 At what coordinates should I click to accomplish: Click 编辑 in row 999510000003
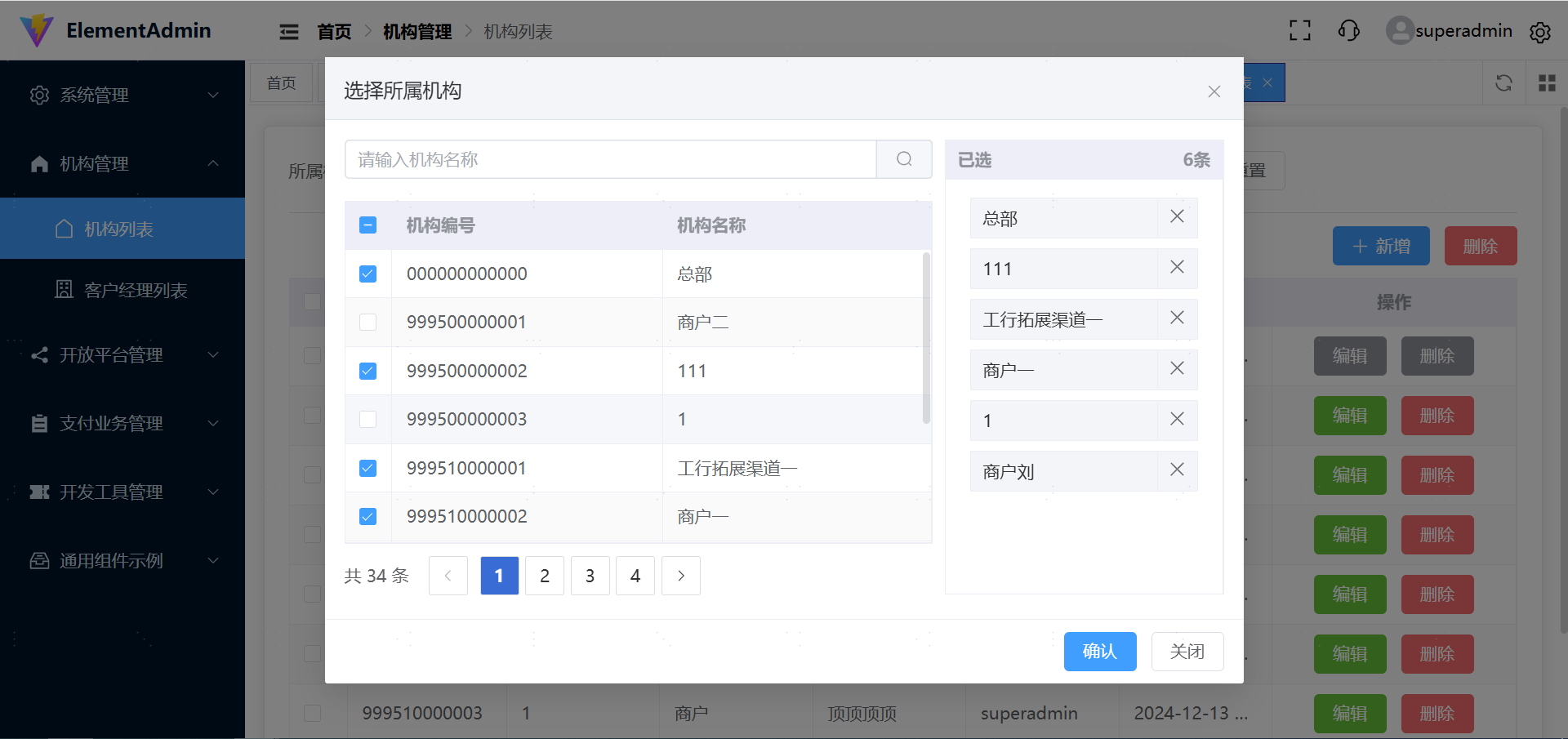(x=1350, y=714)
